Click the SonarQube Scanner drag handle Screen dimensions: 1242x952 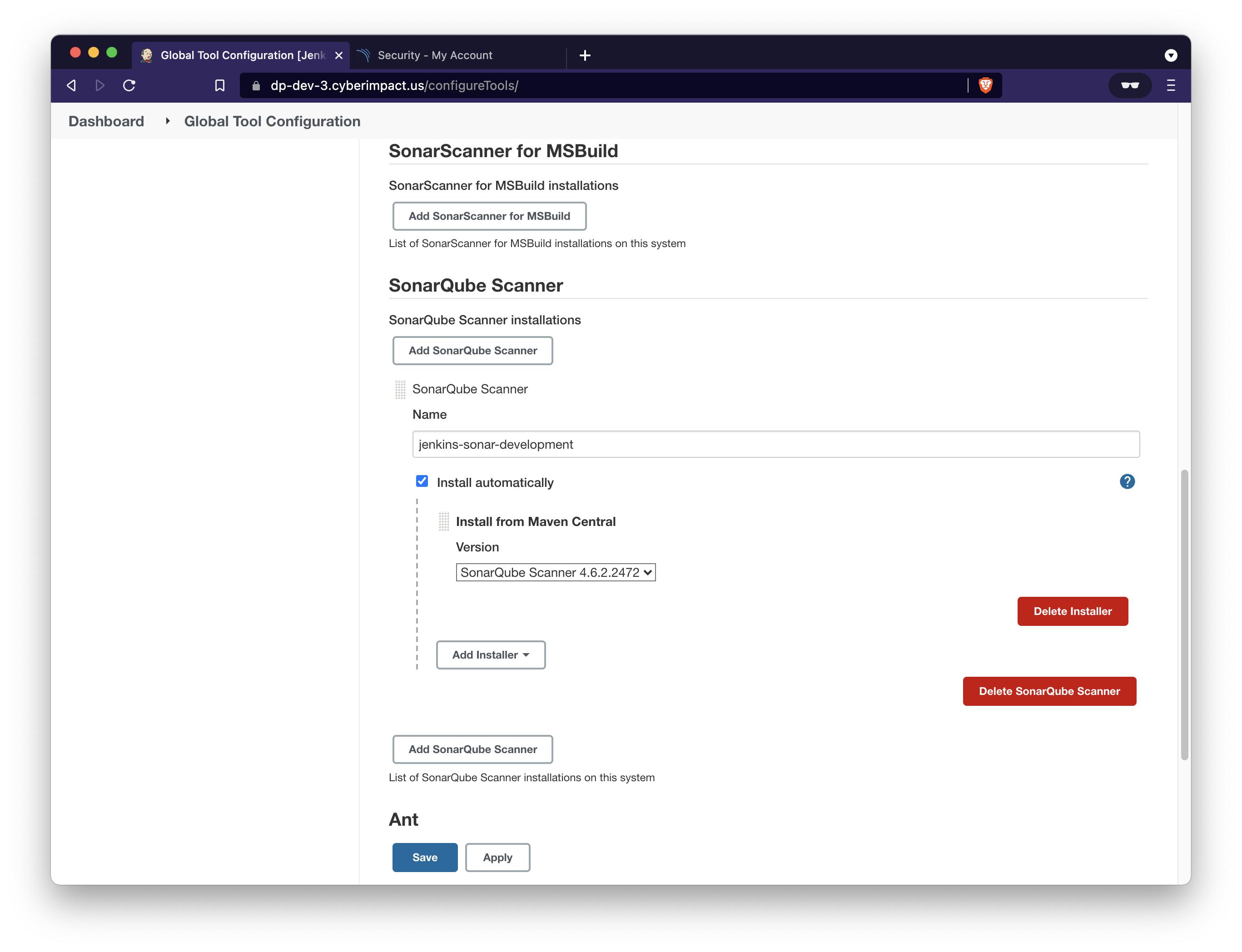[x=400, y=389]
